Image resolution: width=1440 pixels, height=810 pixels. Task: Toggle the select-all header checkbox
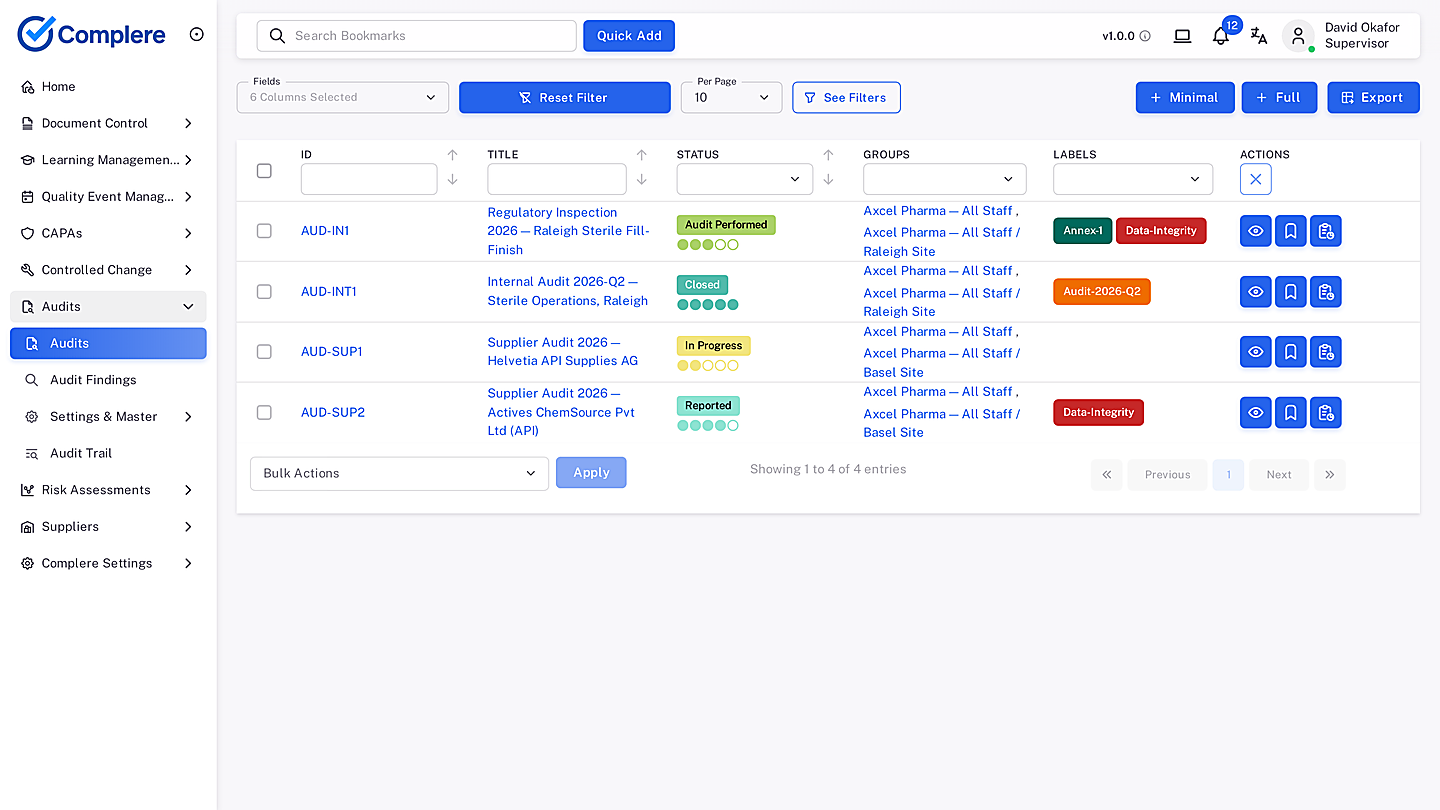pos(264,171)
